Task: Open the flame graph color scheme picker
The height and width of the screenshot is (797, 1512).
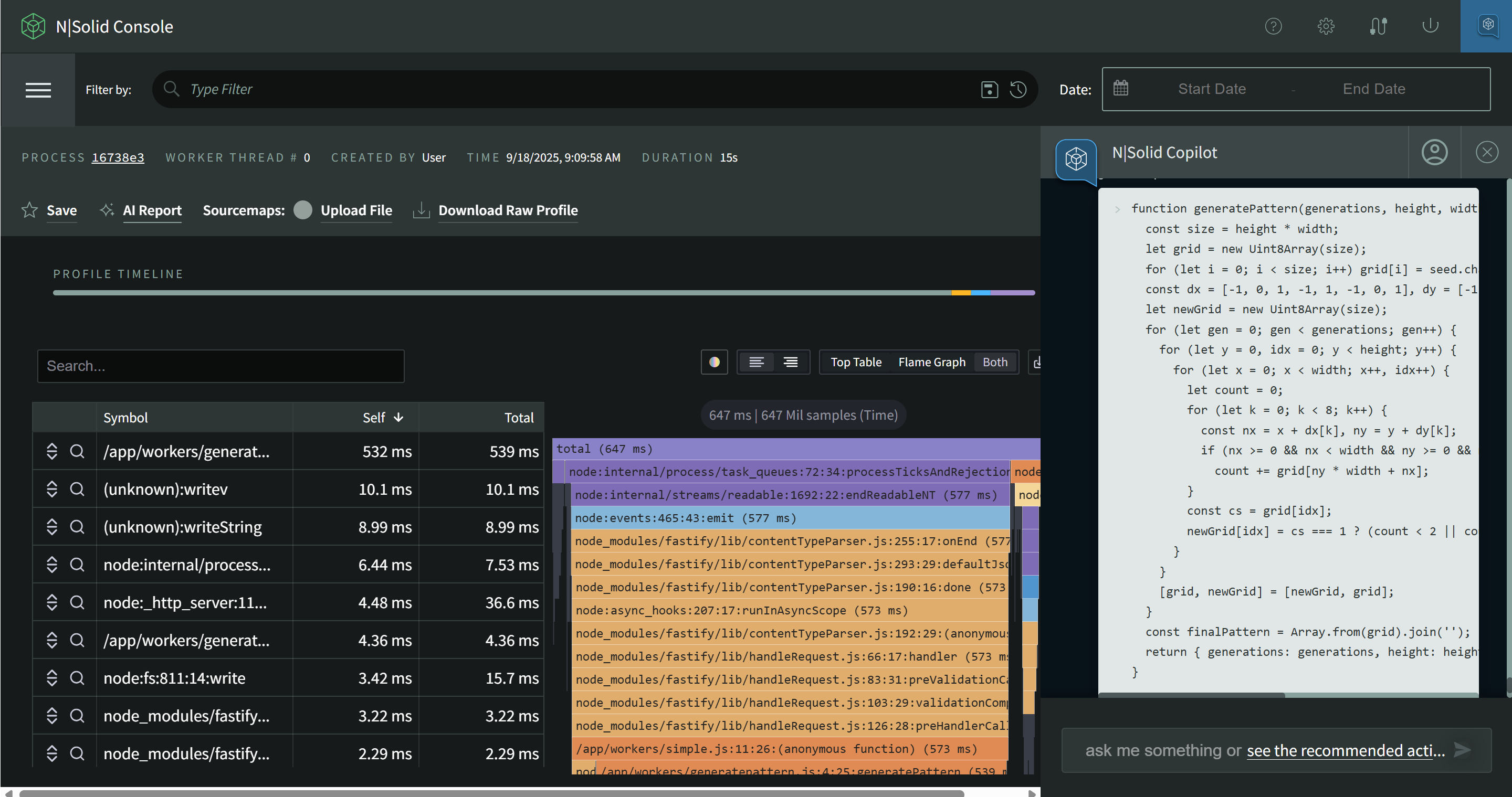Action: [715, 363]
